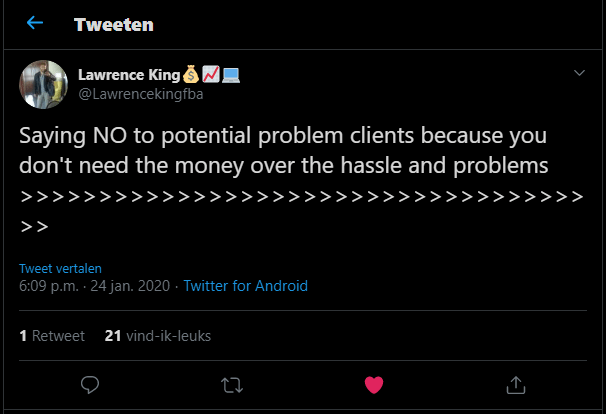The image size is (606, 414).
Task: Unlike the tweet with the red heart
Action: tap(374, 383)
